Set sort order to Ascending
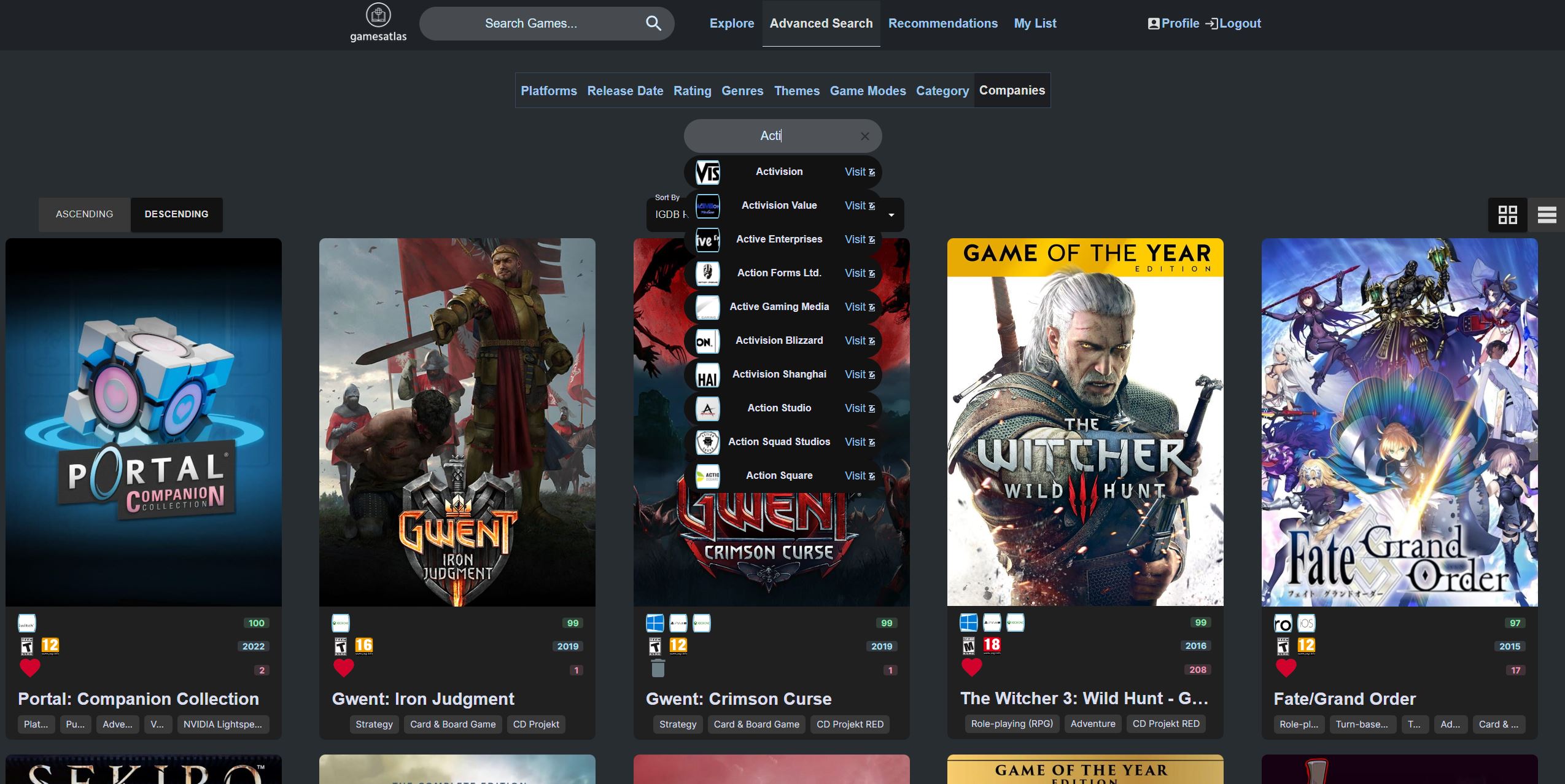Image resolution: width=1565 pixels, height=784 pixels. click(85, 214)
